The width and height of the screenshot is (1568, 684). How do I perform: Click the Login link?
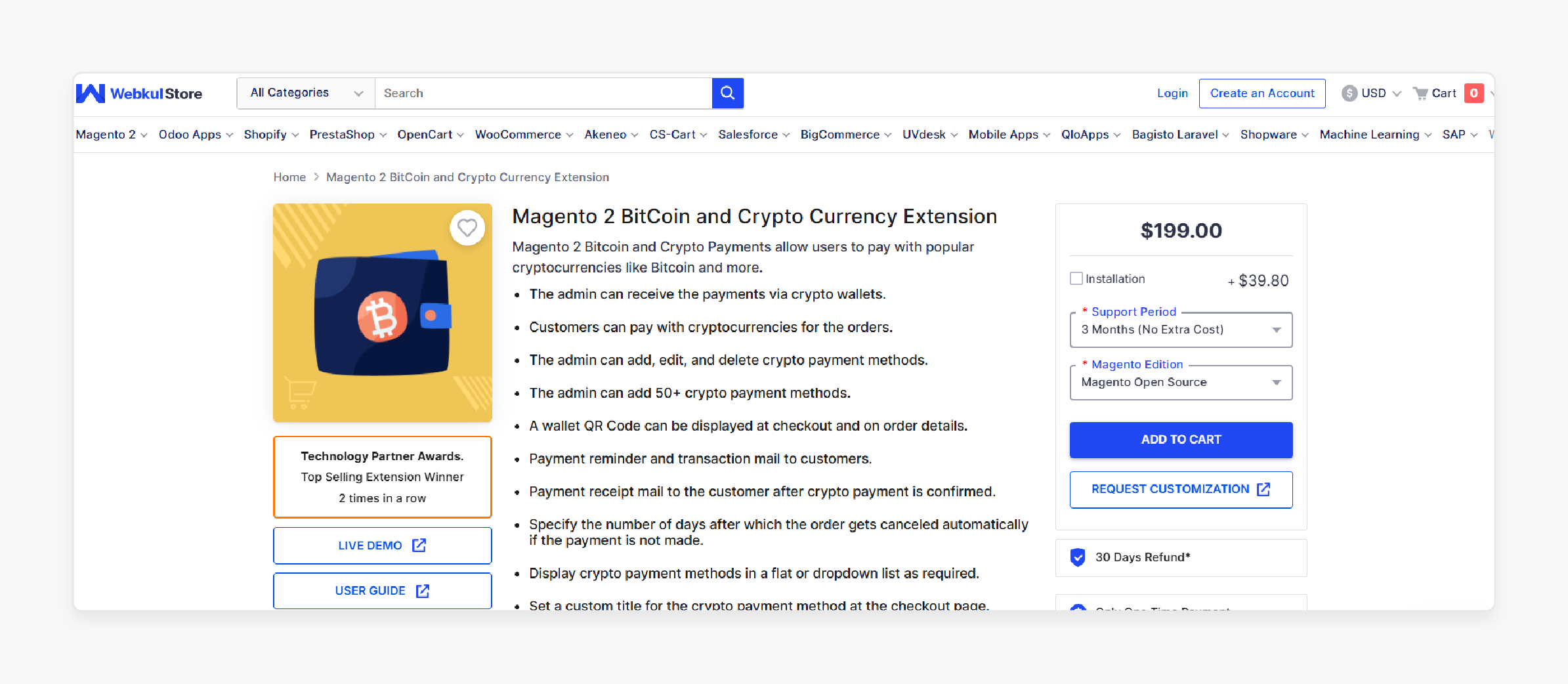pyautogui.click(x=1172, y=93)
